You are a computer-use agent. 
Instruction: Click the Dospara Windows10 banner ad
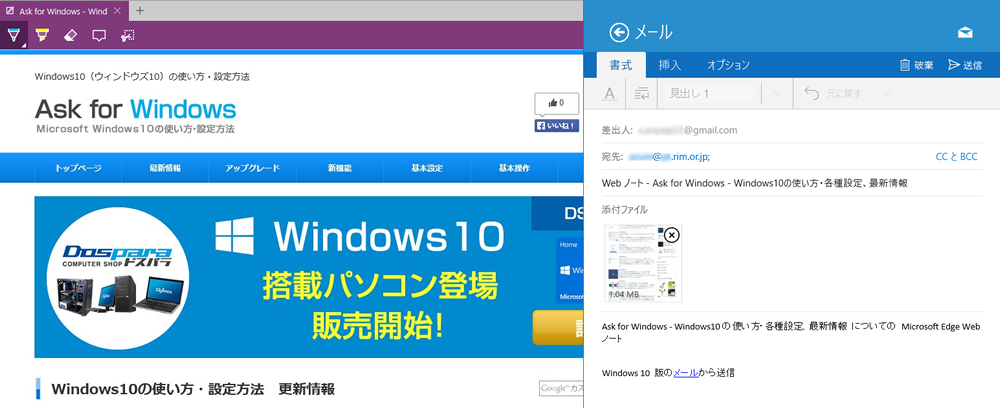[x=309, y=277]
